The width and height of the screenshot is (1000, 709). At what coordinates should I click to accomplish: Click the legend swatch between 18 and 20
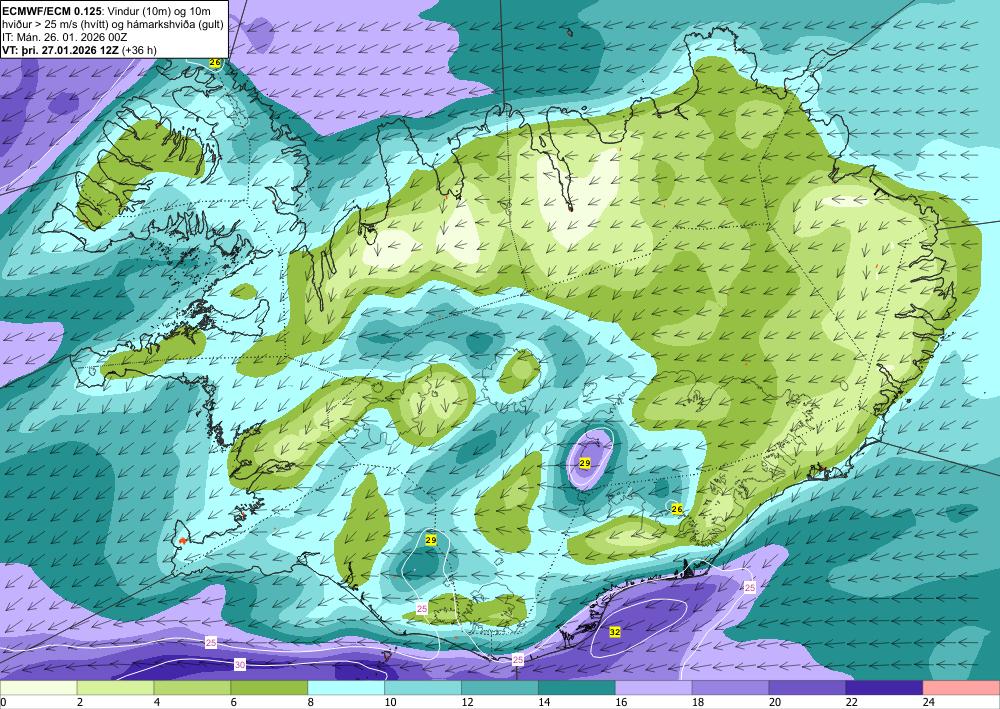(x=730, y=688)
